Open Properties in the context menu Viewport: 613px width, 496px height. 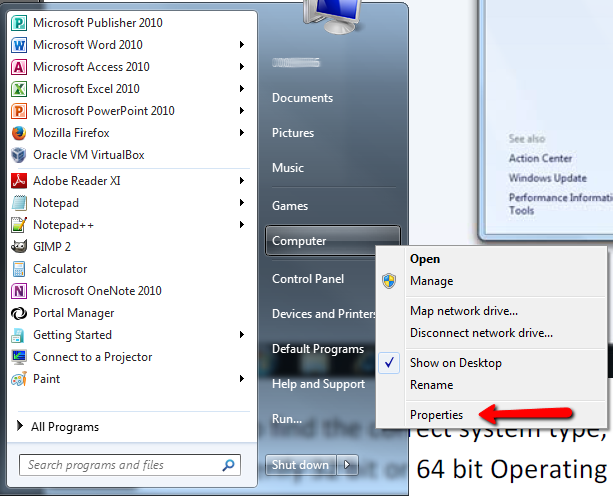pos(436,415)
